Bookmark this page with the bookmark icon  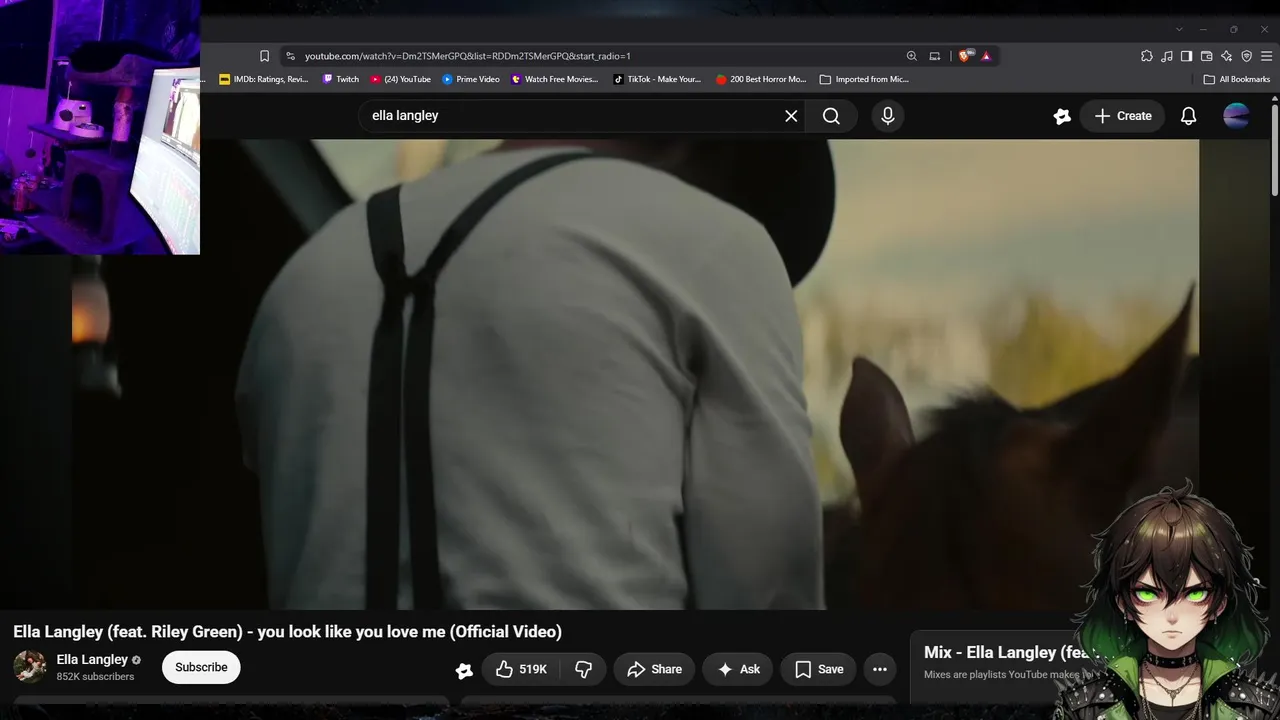[x=264, y=56]
